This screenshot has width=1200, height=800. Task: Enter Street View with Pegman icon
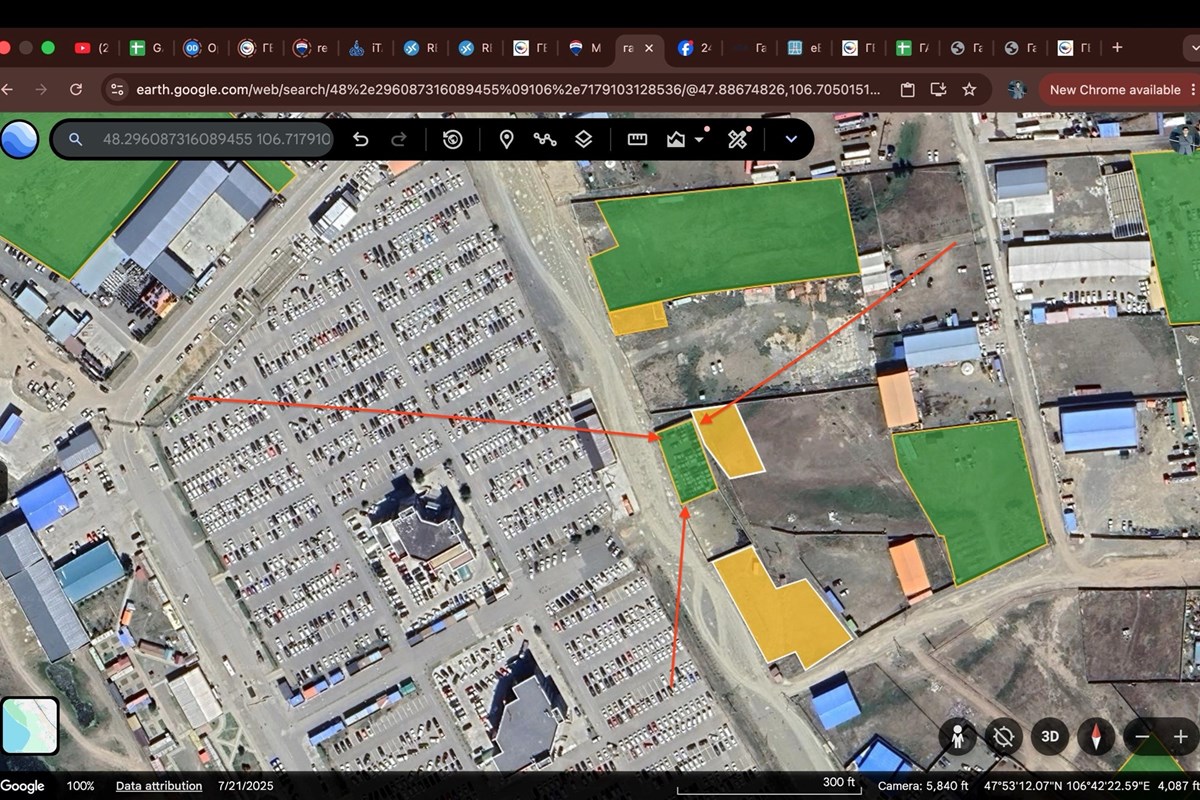(957, 737)
